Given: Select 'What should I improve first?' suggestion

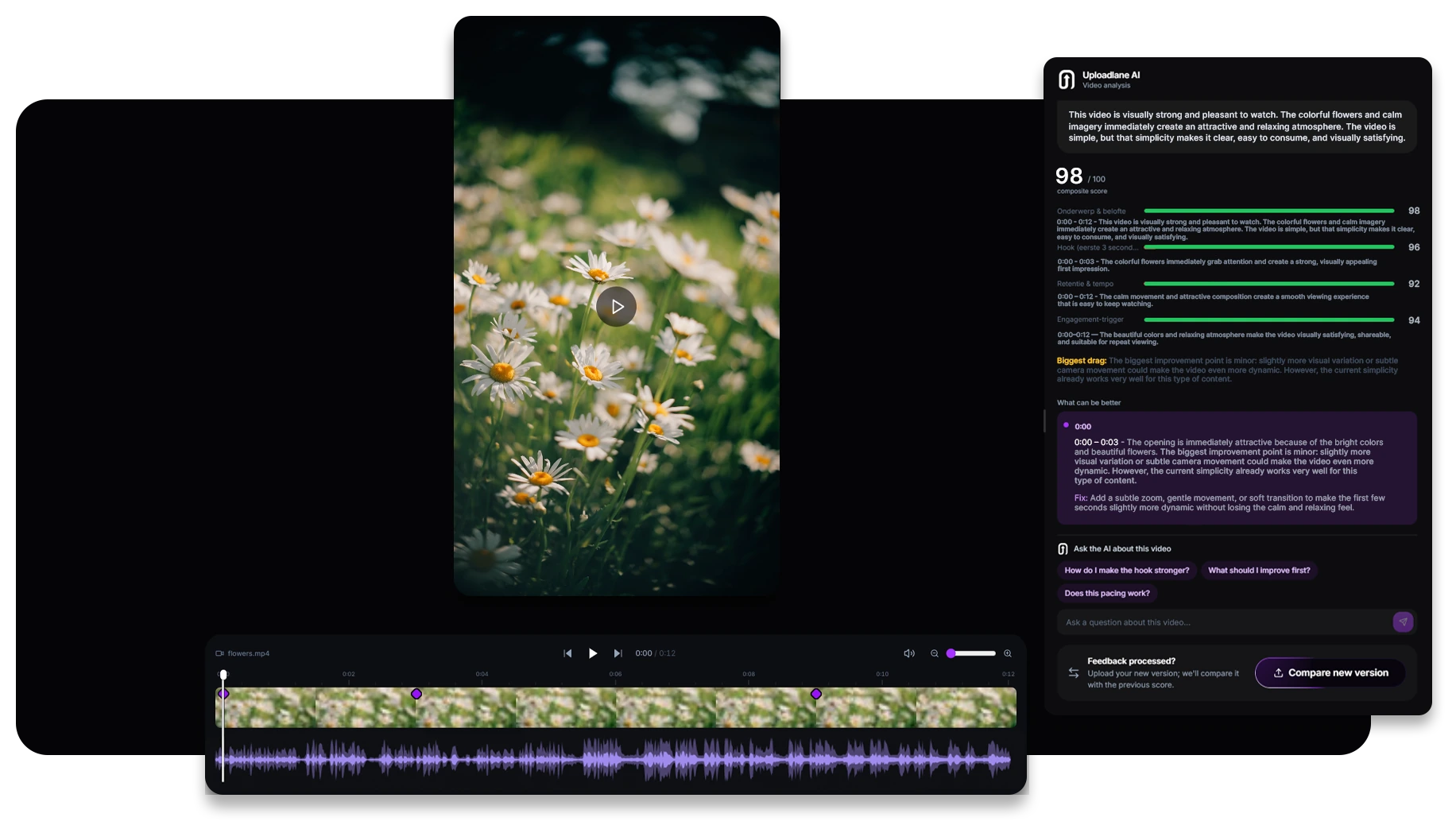Looking at the screenshot, I should click(1259, 571).
